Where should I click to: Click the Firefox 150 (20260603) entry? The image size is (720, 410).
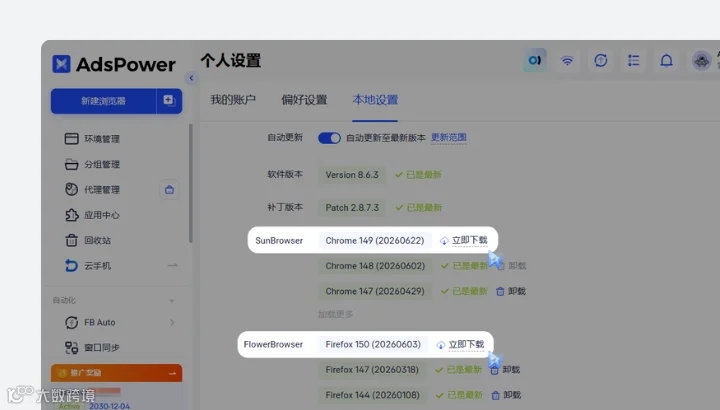[x=373, y=344]
